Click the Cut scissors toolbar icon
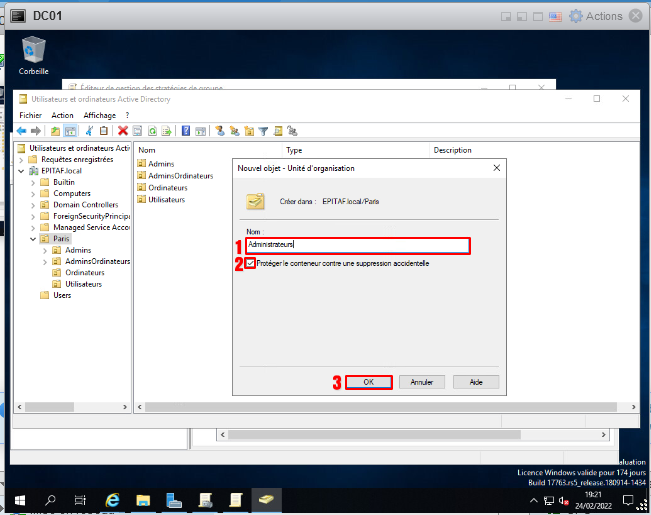Screen dimensions: 651x515 [x=90, y=131]
